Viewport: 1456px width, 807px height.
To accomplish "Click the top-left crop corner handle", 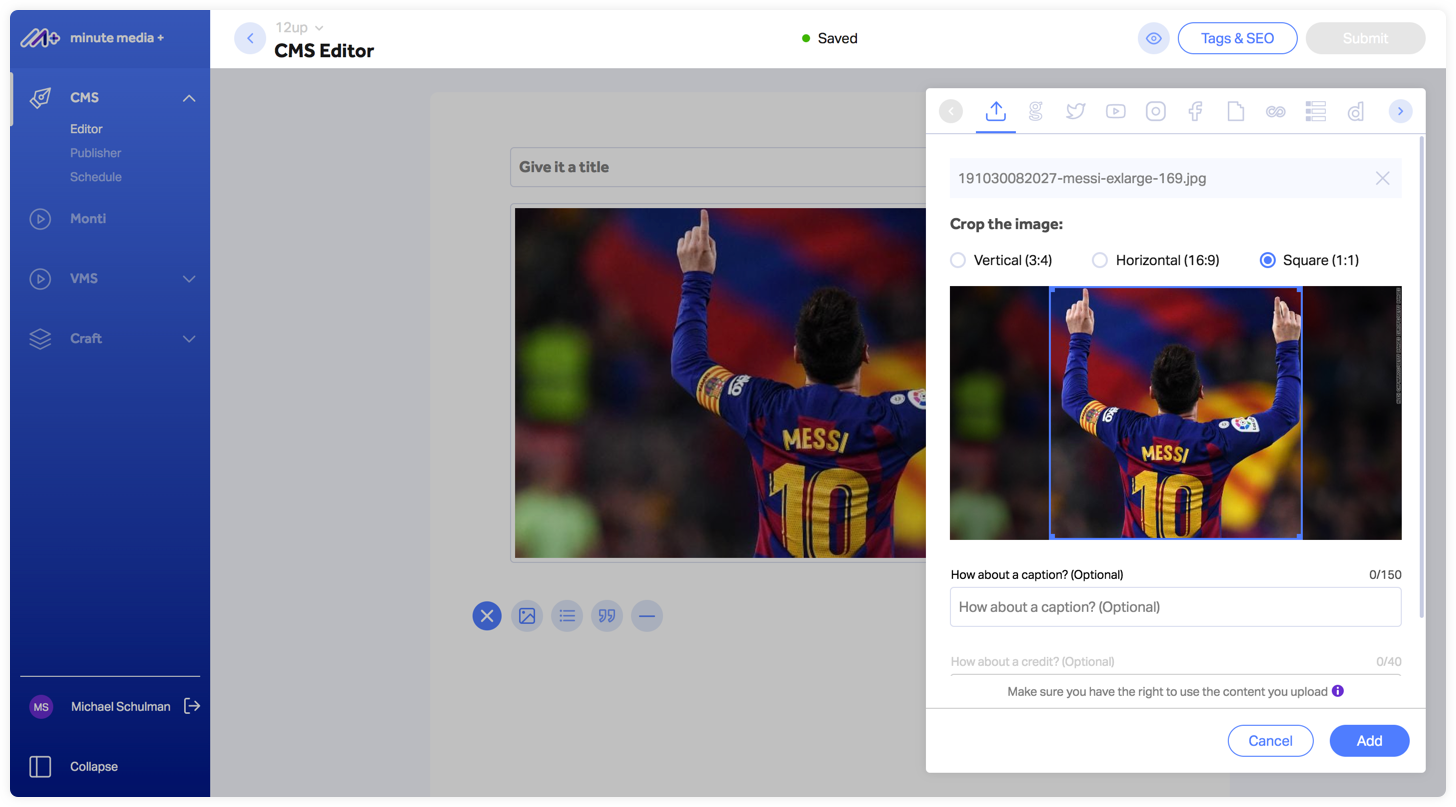I will tap(1050, 288).
